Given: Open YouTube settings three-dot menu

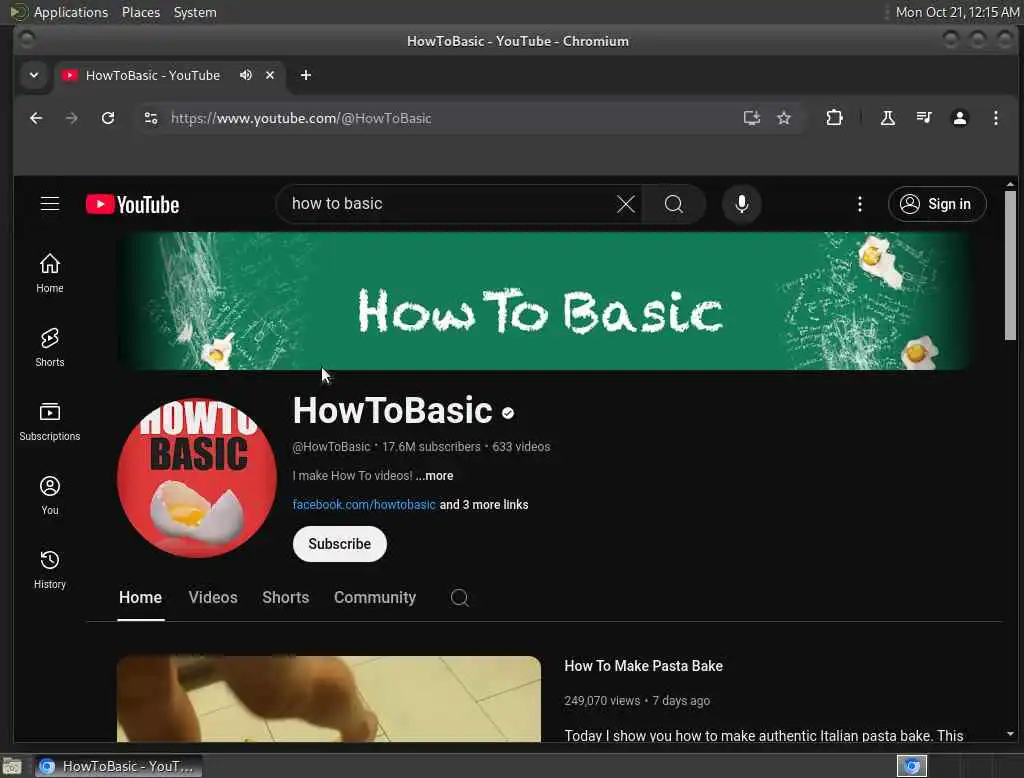Looking at the screenshot, I should point(859,204).
